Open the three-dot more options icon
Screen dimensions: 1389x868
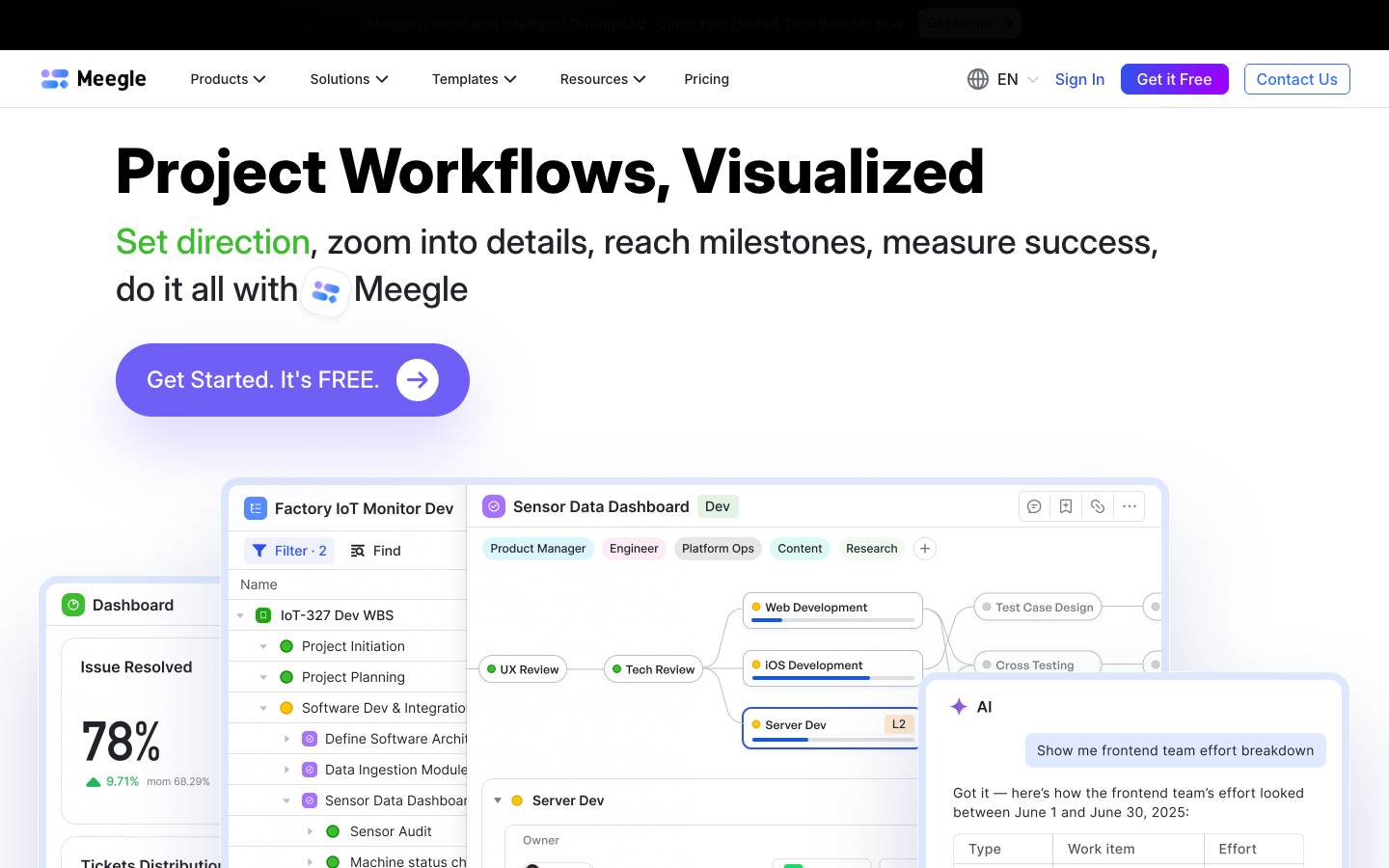(x=1130, y=506)
